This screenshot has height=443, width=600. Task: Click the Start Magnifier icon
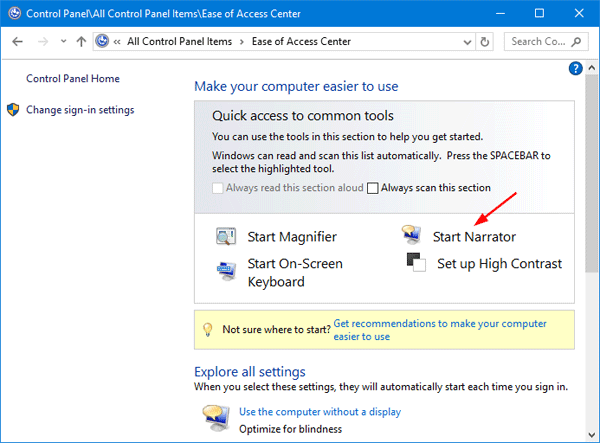(226, 237)
